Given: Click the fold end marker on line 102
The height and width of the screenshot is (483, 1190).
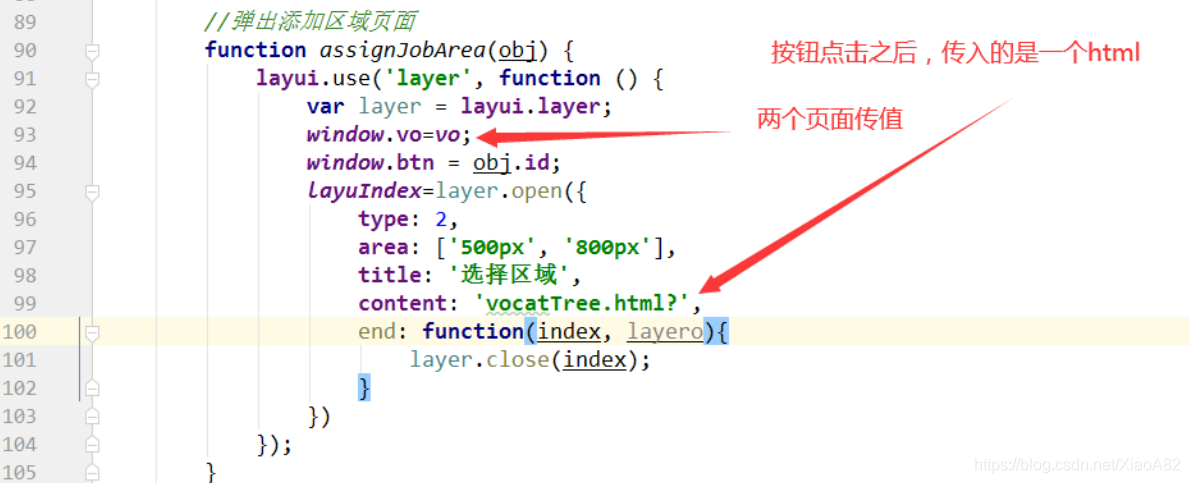Looking at the screenshot, I should [x=92, y=388].
